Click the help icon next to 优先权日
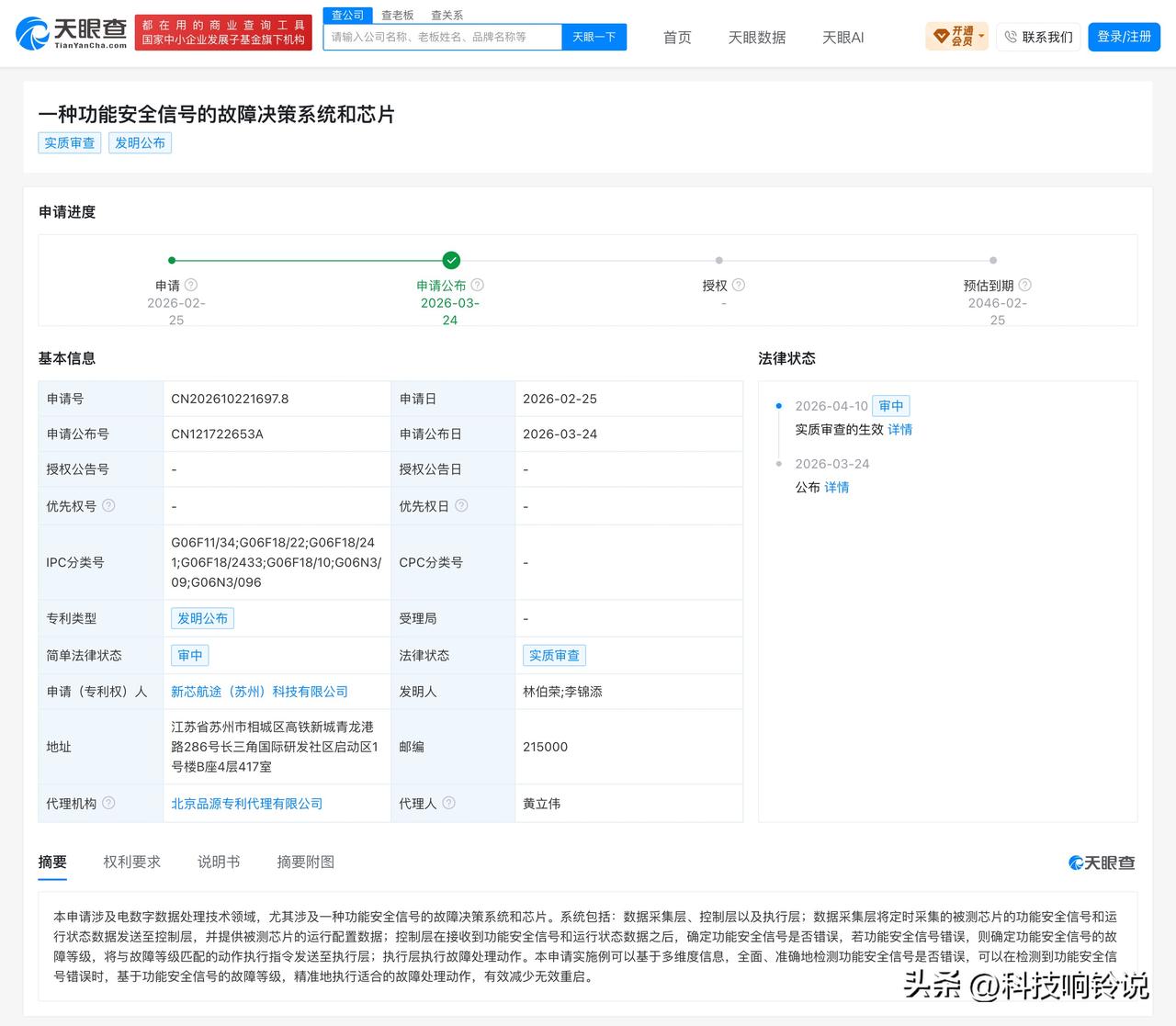The height and width of the screenshot is (1026, 1176). pyautogui.click(x=461, y=505)
